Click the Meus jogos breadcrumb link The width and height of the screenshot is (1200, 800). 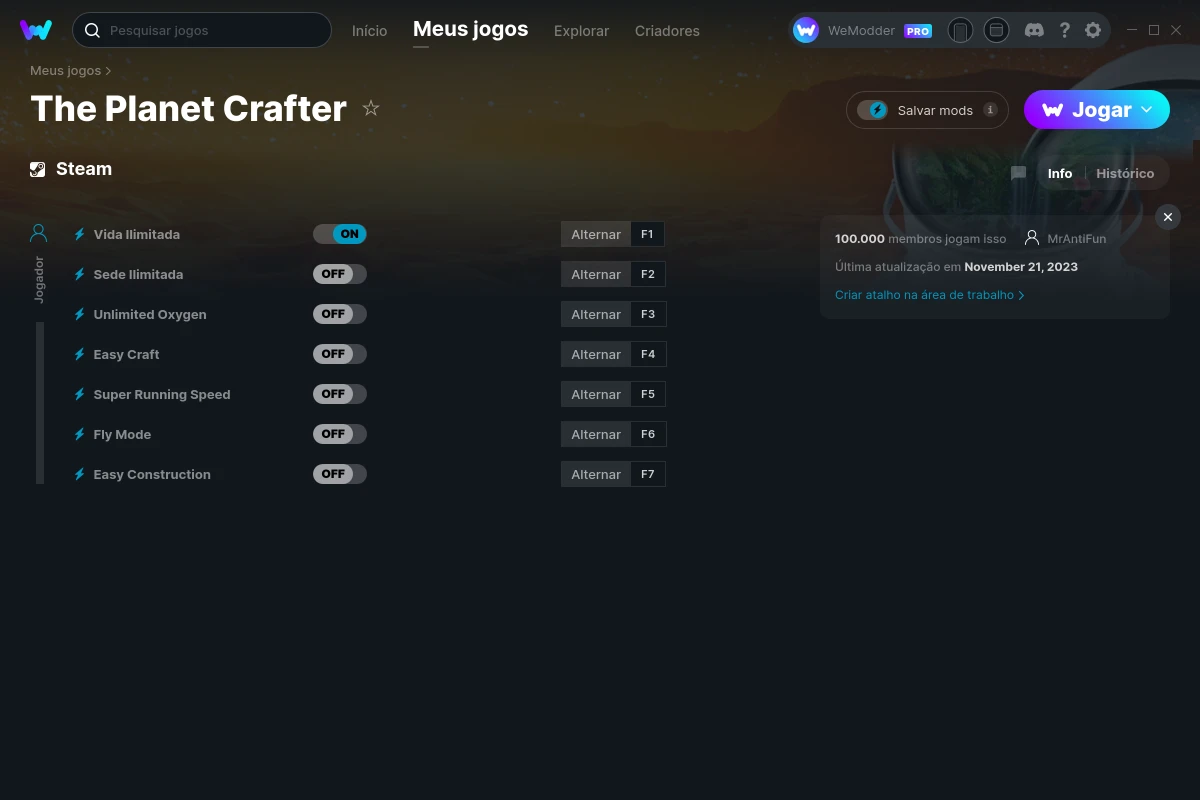tap(66, 71)
